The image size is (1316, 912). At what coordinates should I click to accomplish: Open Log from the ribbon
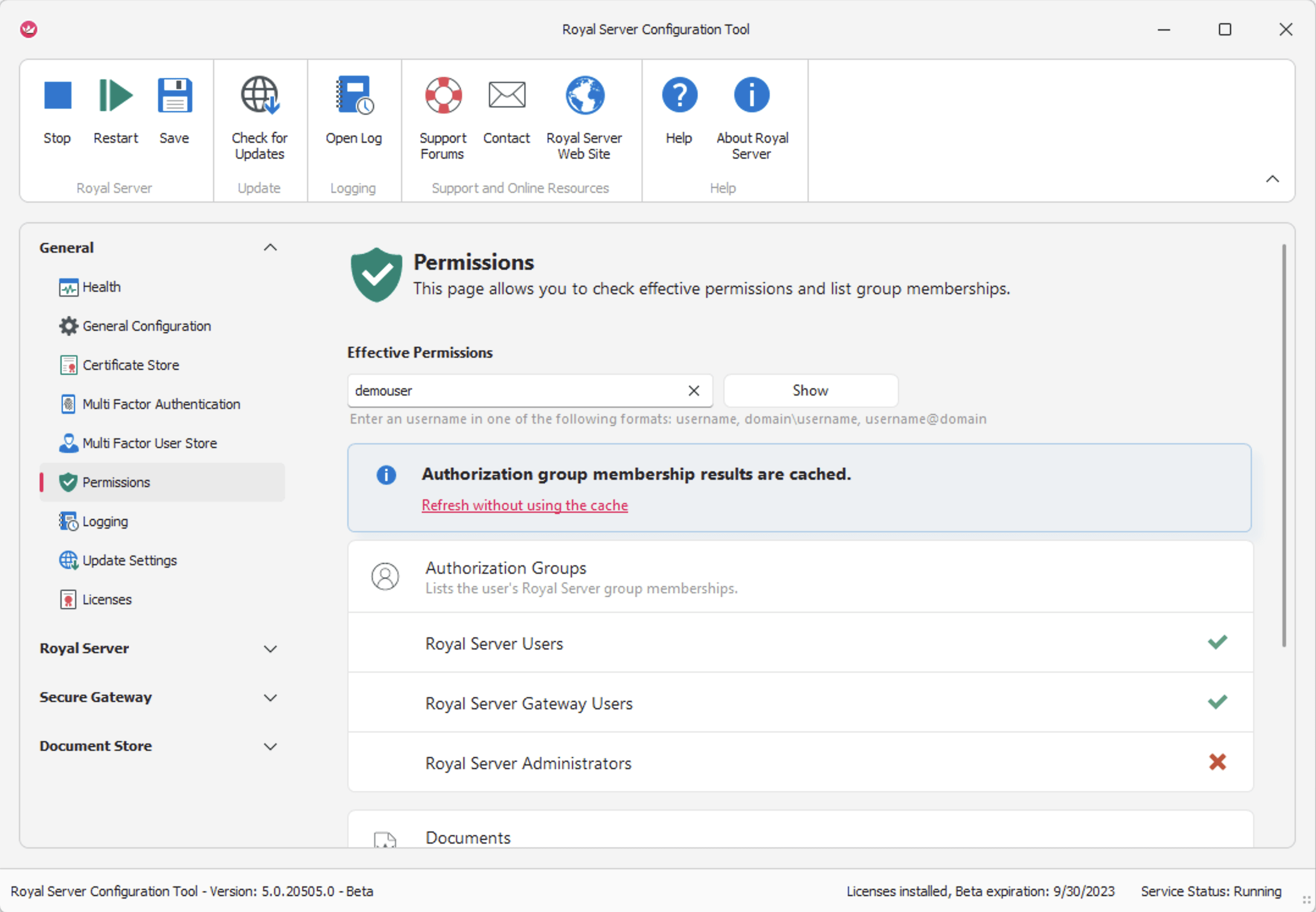pos(354,110)
